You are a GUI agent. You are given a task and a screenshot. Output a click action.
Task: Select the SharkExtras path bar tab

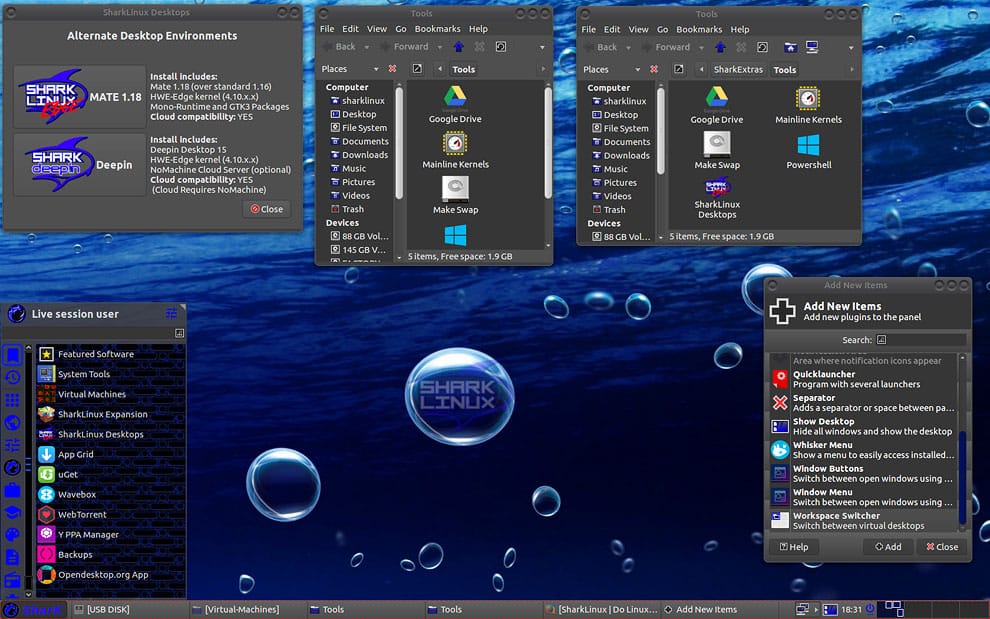click(738, 69)
